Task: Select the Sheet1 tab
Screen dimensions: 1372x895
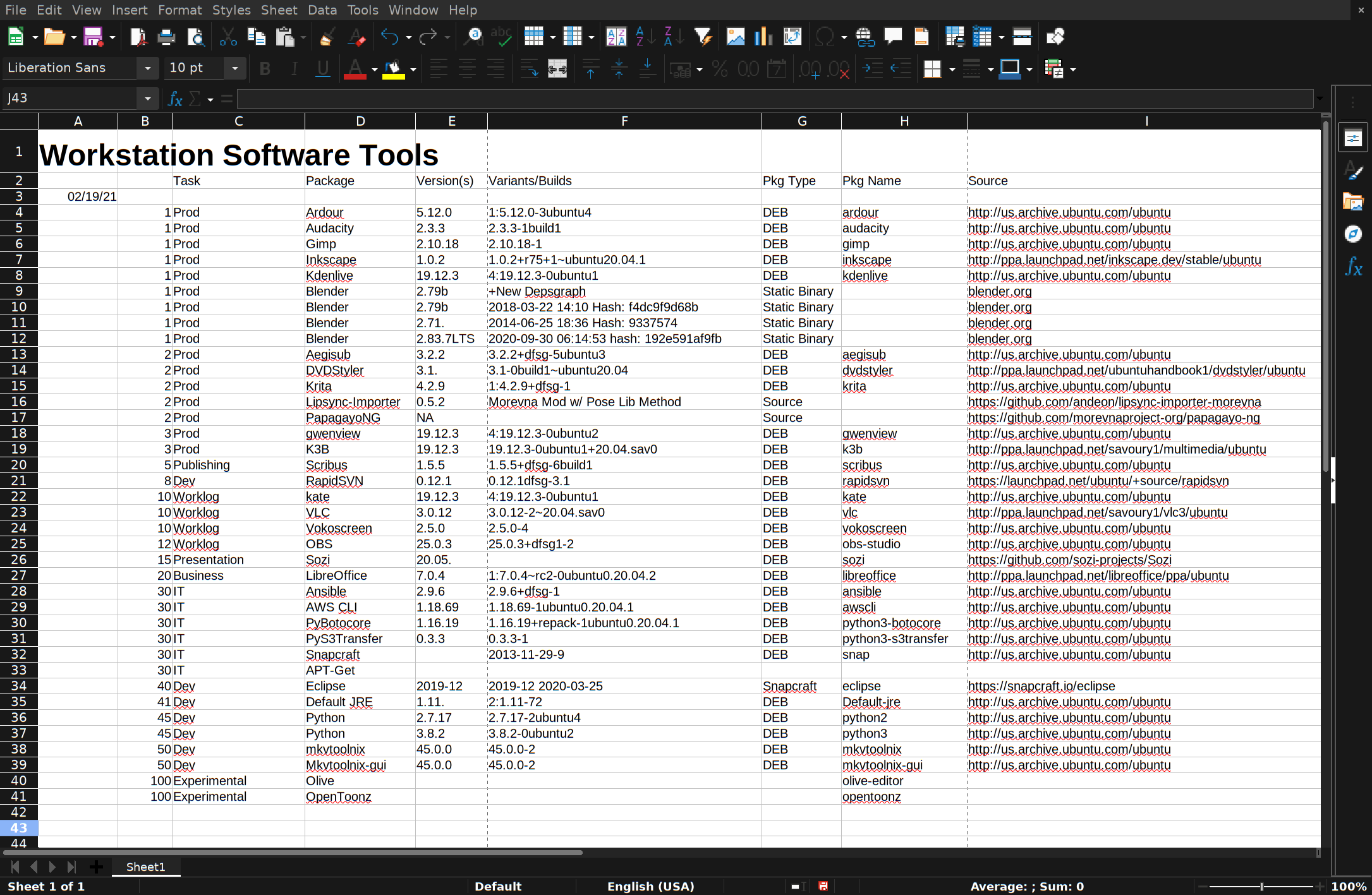Action: [x=145, y=867]
